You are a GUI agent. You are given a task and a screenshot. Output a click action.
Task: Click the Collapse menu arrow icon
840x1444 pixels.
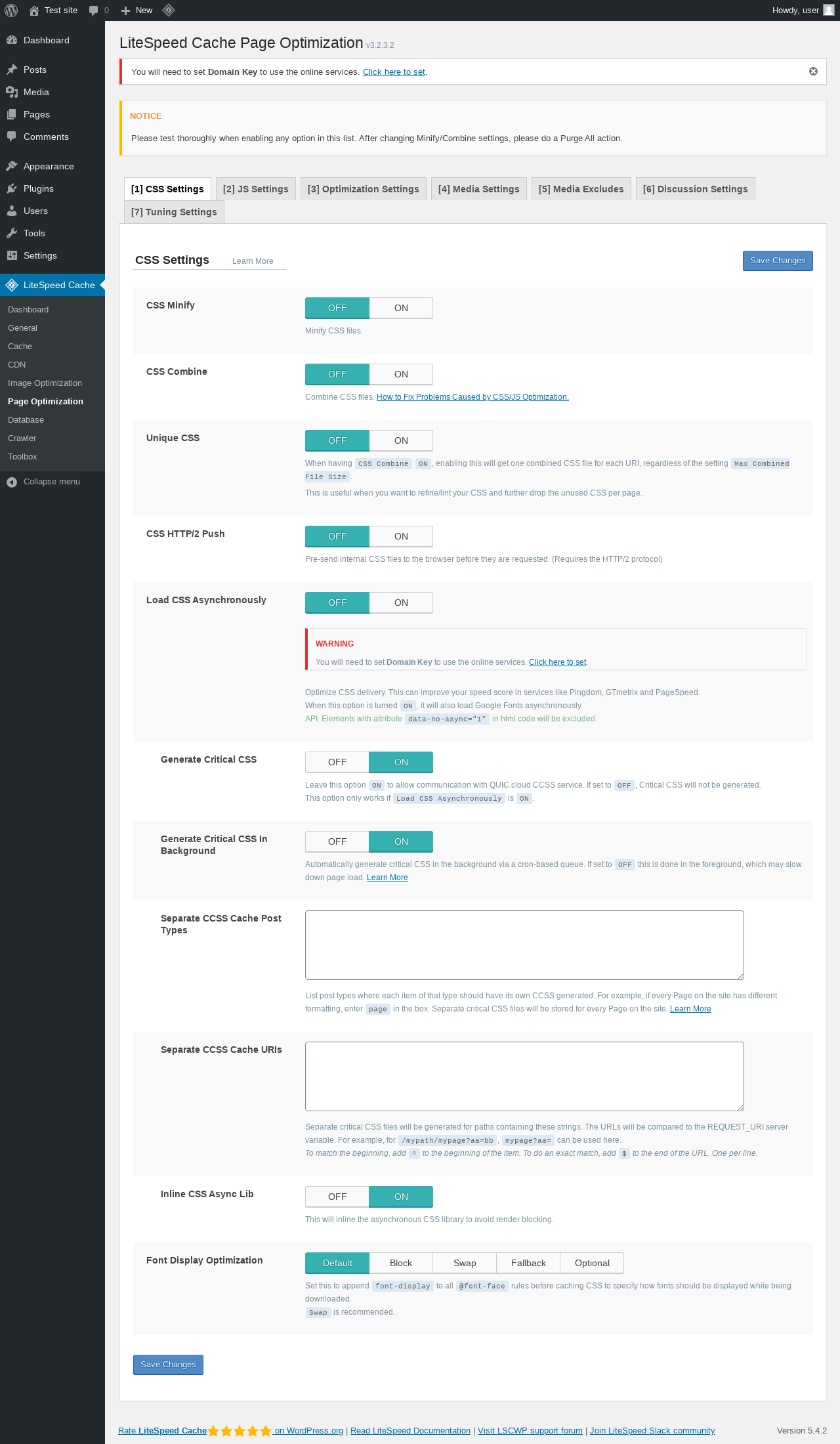(x=12, y=482)
